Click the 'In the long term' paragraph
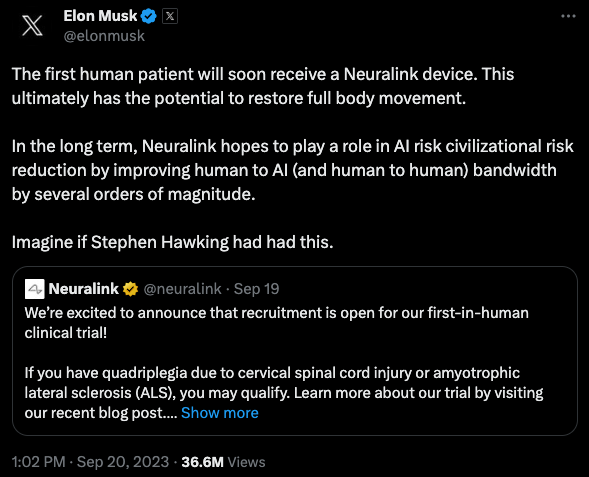 point(293,170)
